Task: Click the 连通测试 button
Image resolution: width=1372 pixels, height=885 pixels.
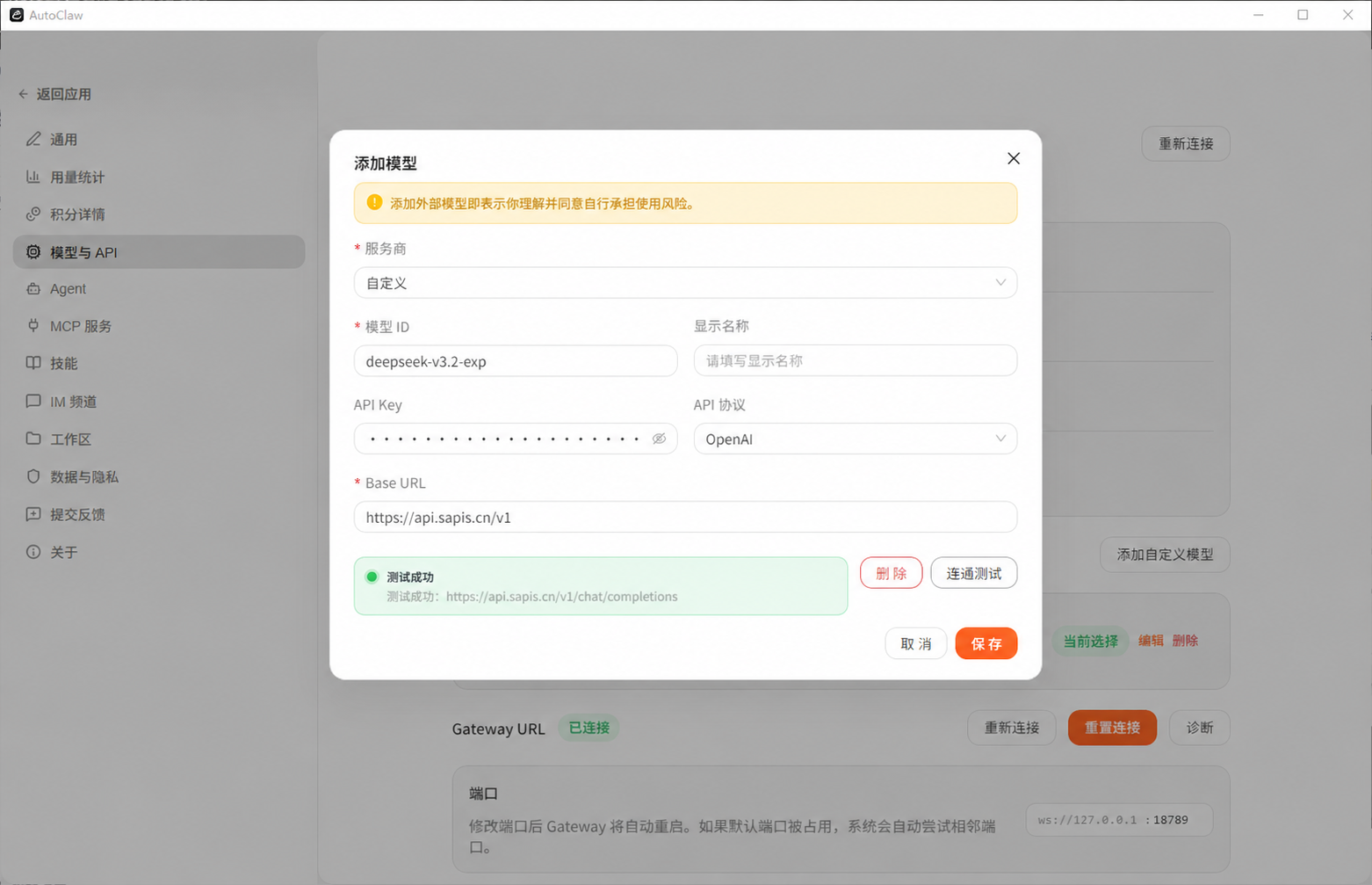Action: [973, 573]
